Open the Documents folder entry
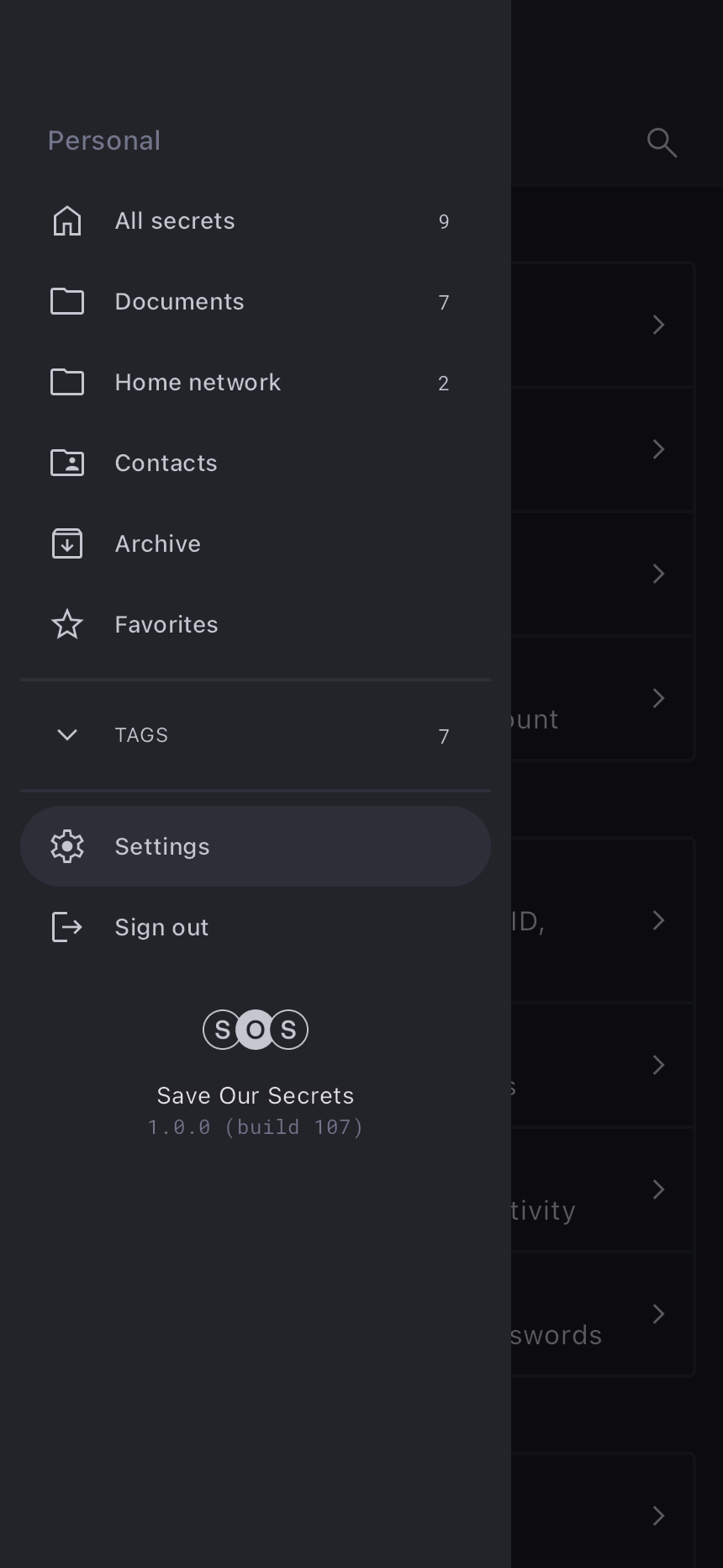Image resolution: width=723 pixels, height=1568 pixels. [x=179, y=302]
